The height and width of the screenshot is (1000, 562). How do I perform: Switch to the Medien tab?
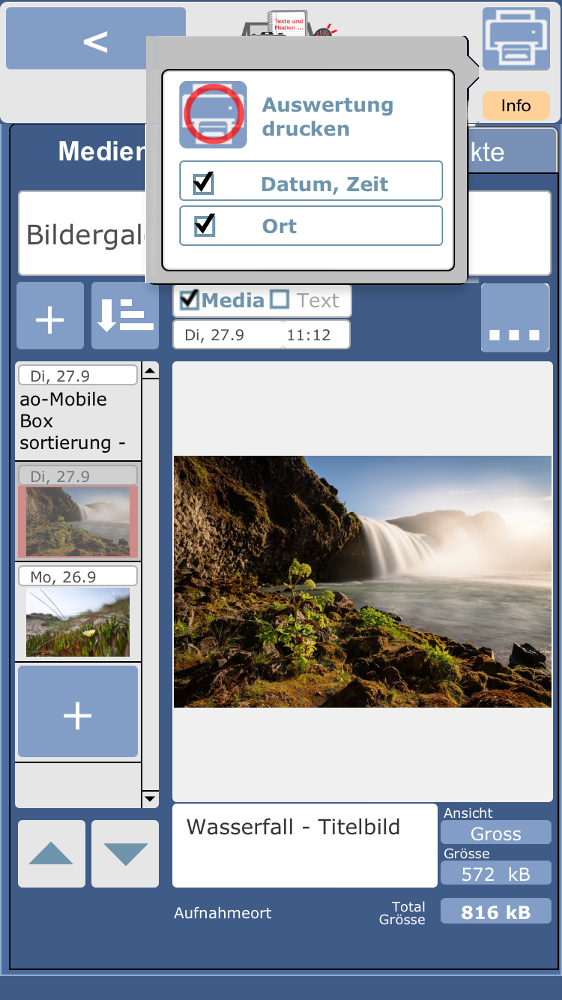pos(102,152)
